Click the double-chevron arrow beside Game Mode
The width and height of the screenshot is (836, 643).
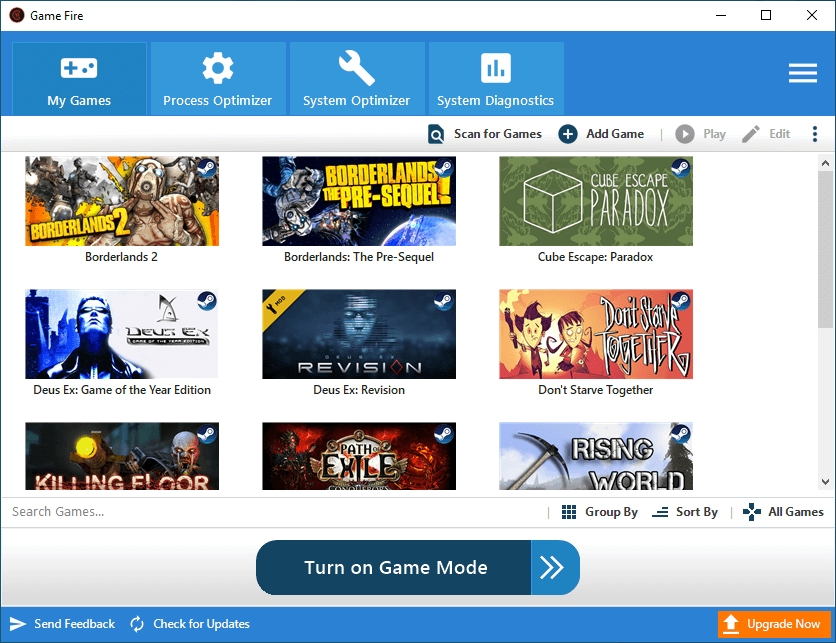point(554,568)
